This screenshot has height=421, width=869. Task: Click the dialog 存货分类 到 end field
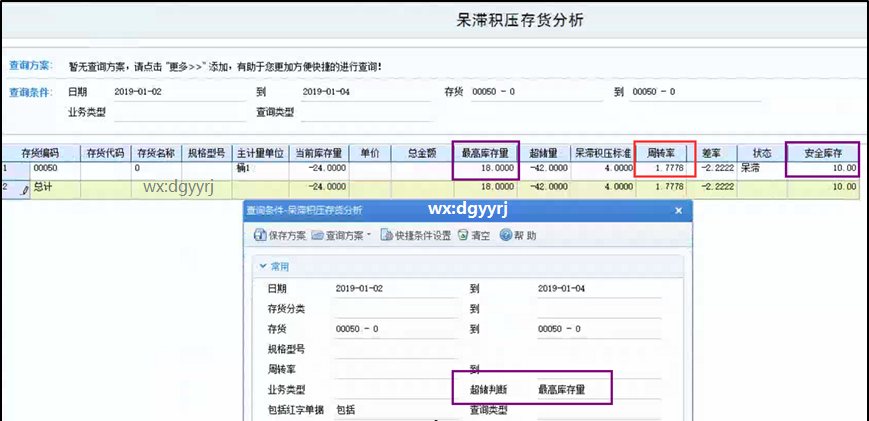click(599, 309)
